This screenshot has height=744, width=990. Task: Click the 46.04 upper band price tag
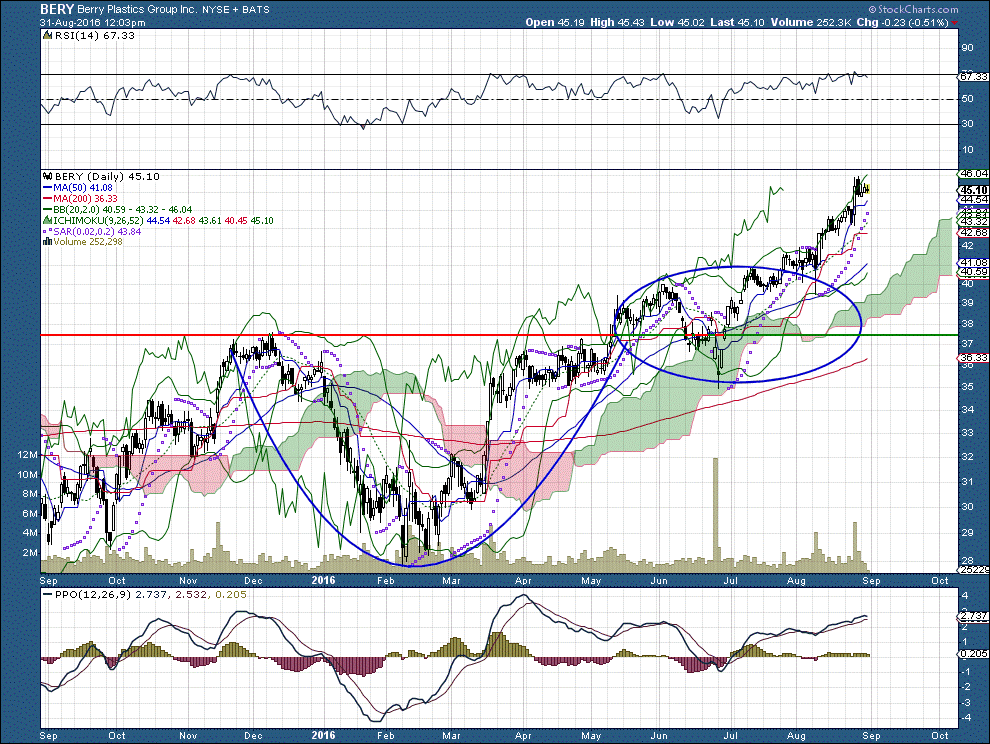point(973,173)
